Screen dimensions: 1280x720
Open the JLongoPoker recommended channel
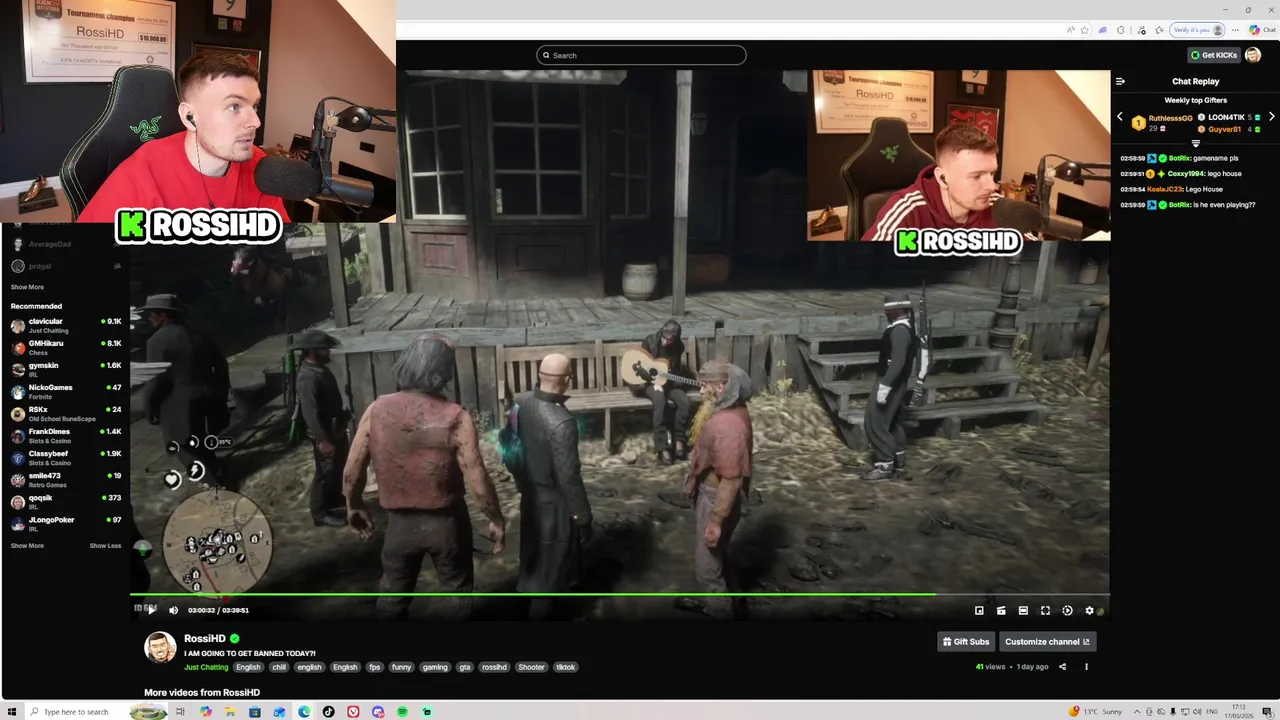[x=65, y=523]
